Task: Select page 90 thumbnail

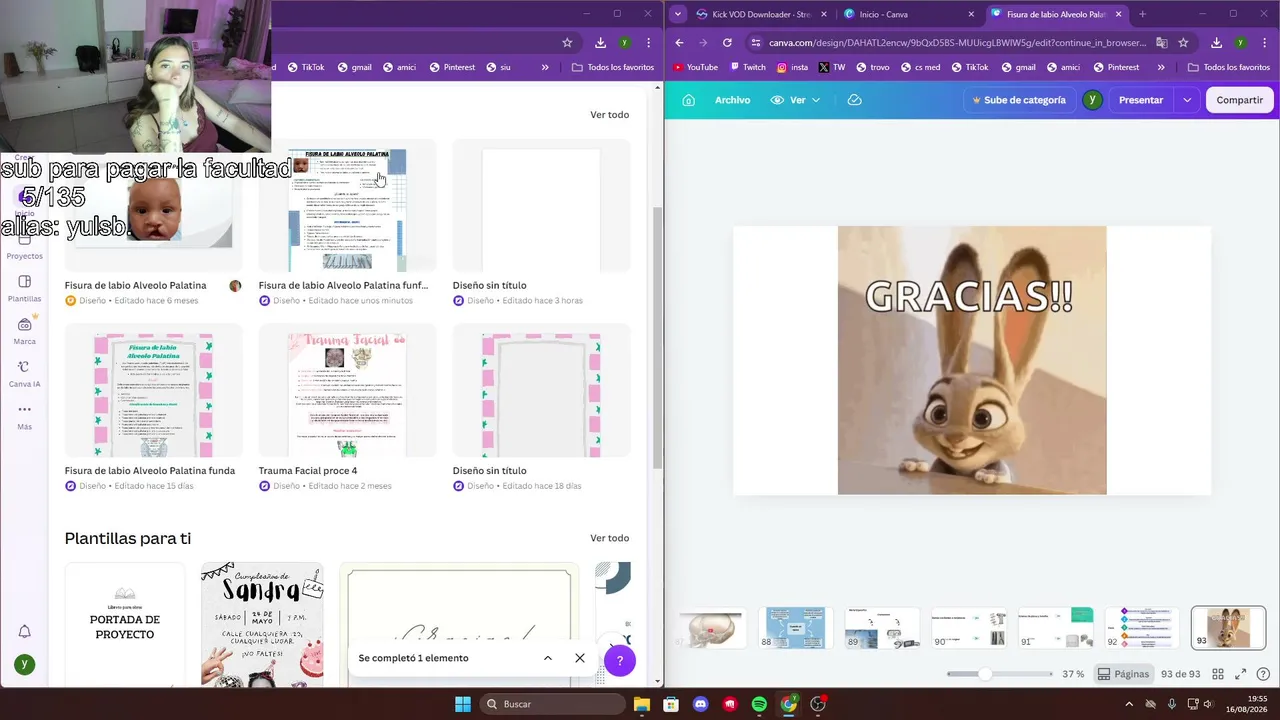Action: coord(969,628)
